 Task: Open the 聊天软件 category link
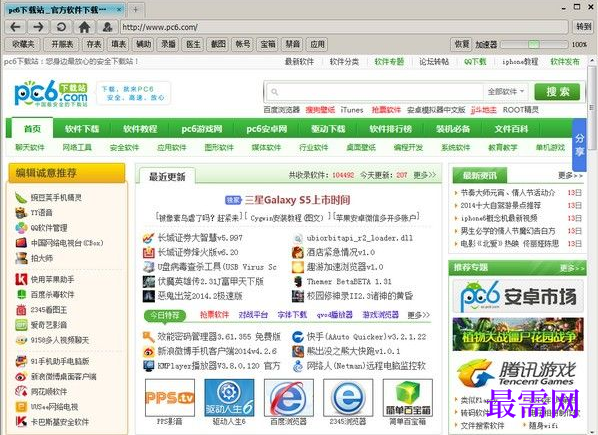click(x=30, y=148)
